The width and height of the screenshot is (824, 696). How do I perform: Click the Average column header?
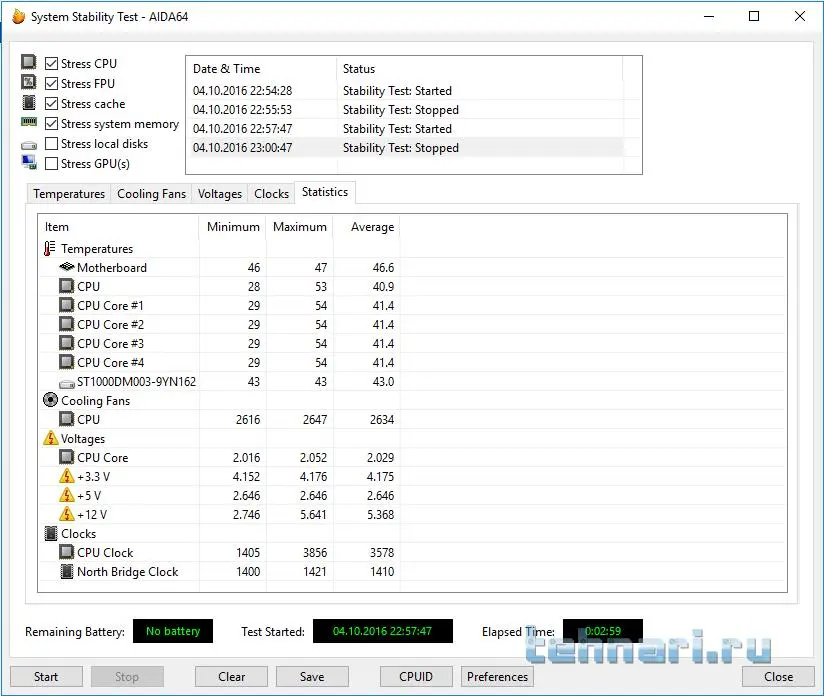click(x=367, y=227)
